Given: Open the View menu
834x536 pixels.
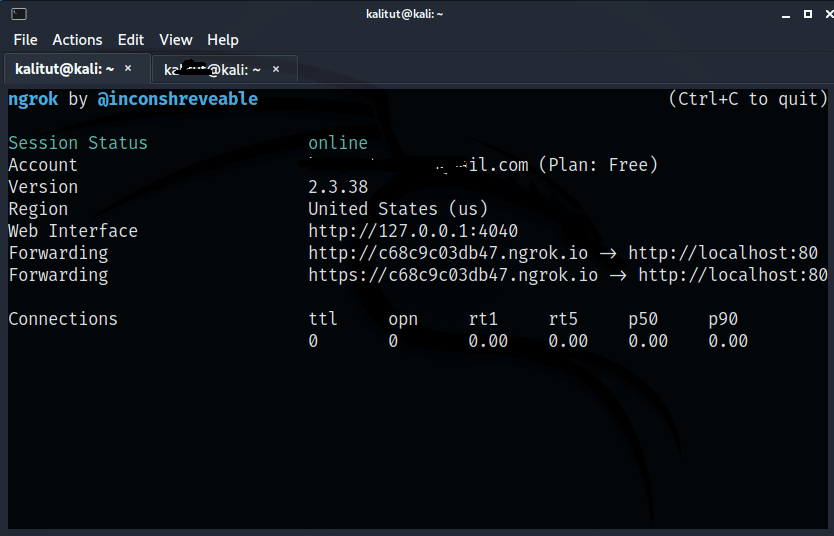Looking at the screenshot, I should [x=176, y=40].
